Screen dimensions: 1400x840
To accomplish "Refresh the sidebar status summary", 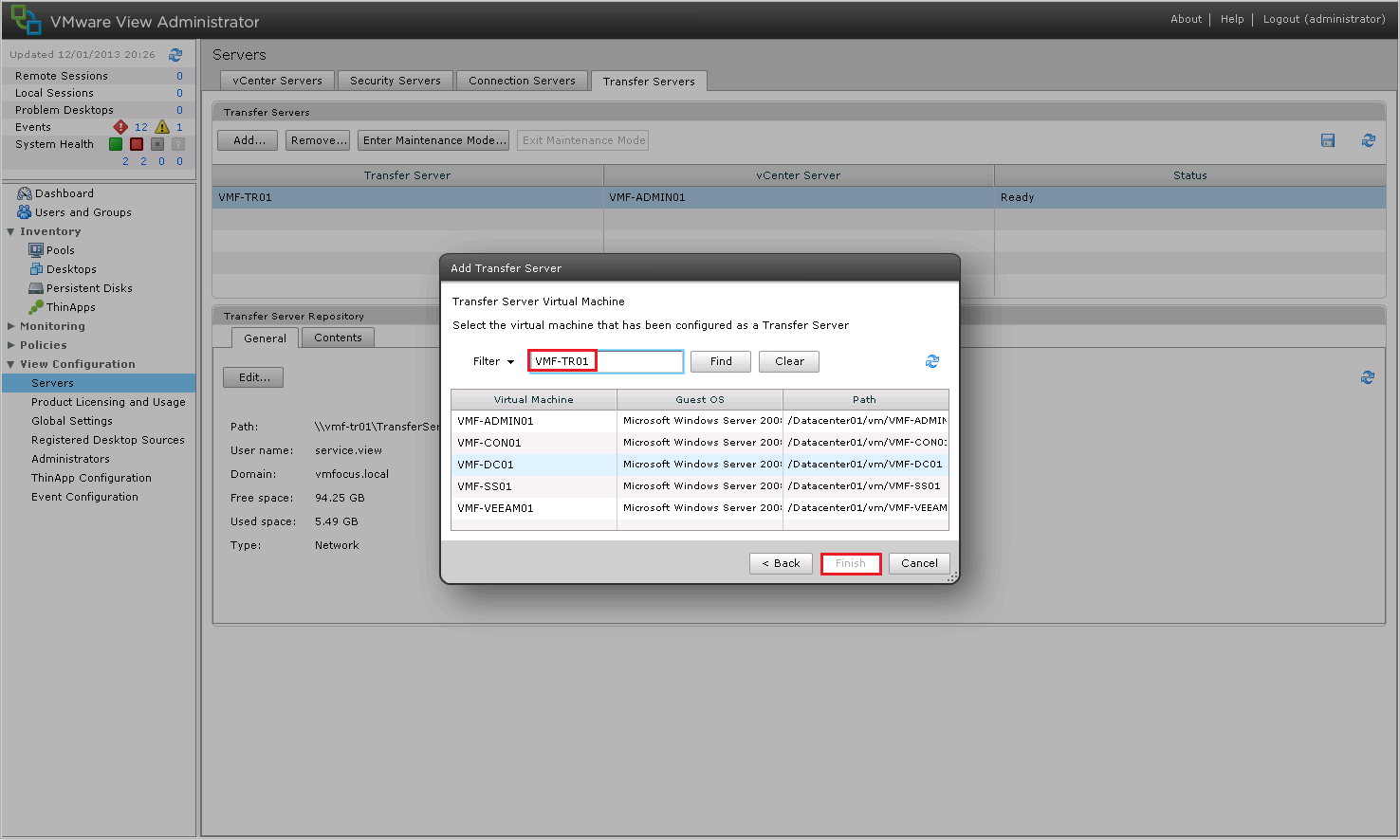I will point(175,55).
